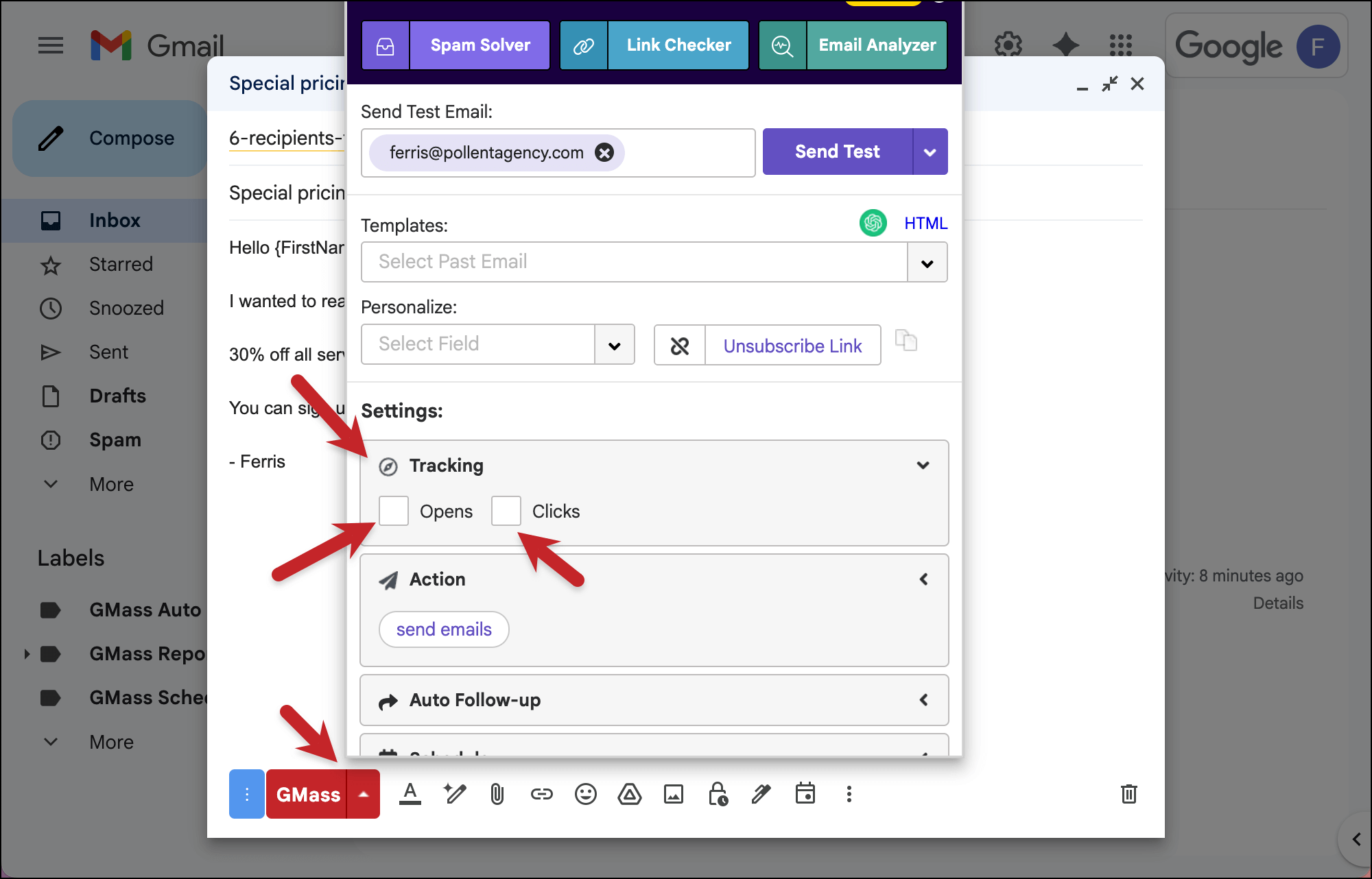Click the copy icon beside Unsubscribe Link

coord(906,341)
